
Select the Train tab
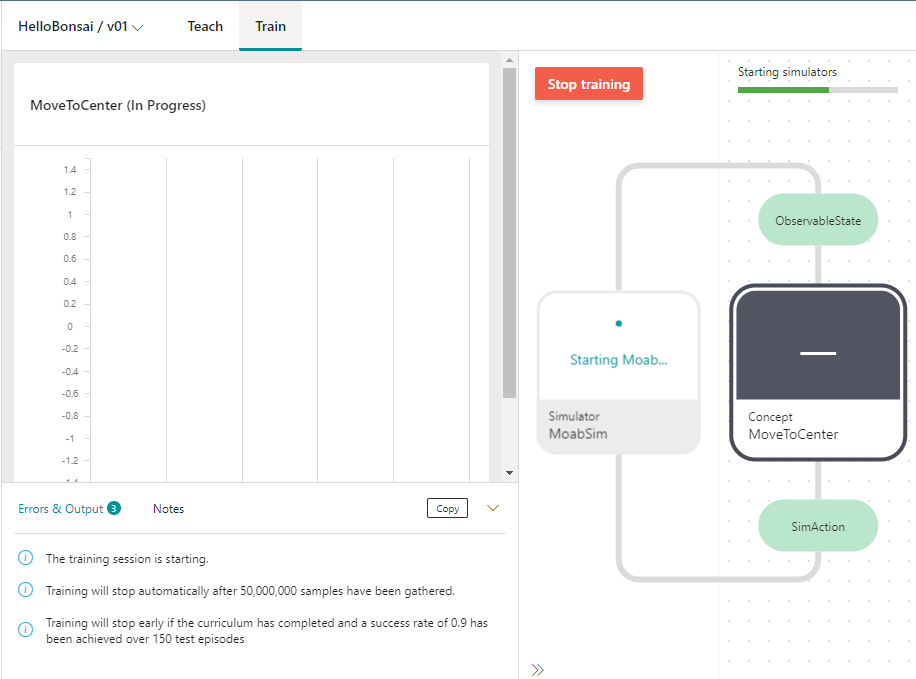click(x=270, y=26)
